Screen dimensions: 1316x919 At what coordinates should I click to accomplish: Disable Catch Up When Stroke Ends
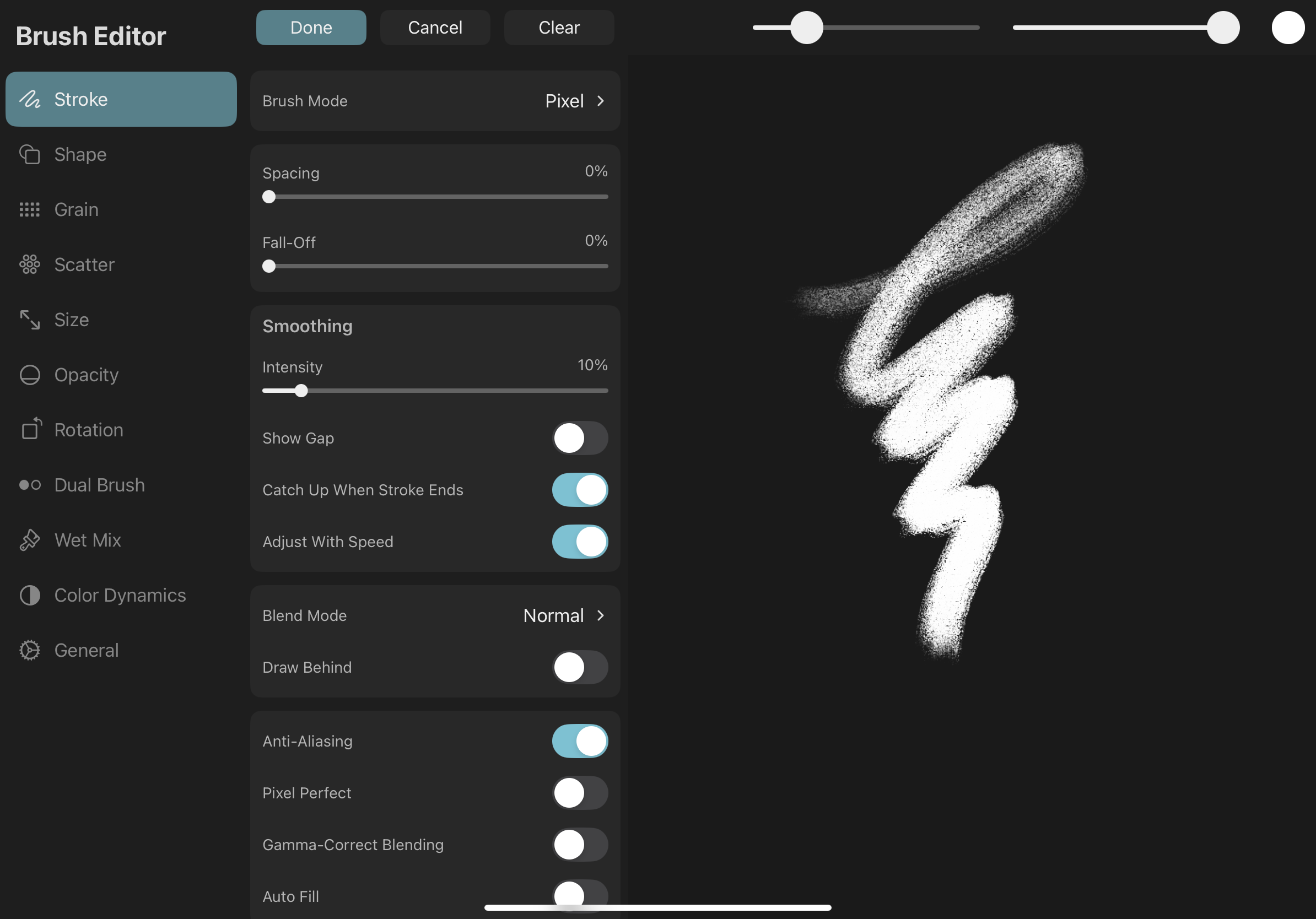580,490
